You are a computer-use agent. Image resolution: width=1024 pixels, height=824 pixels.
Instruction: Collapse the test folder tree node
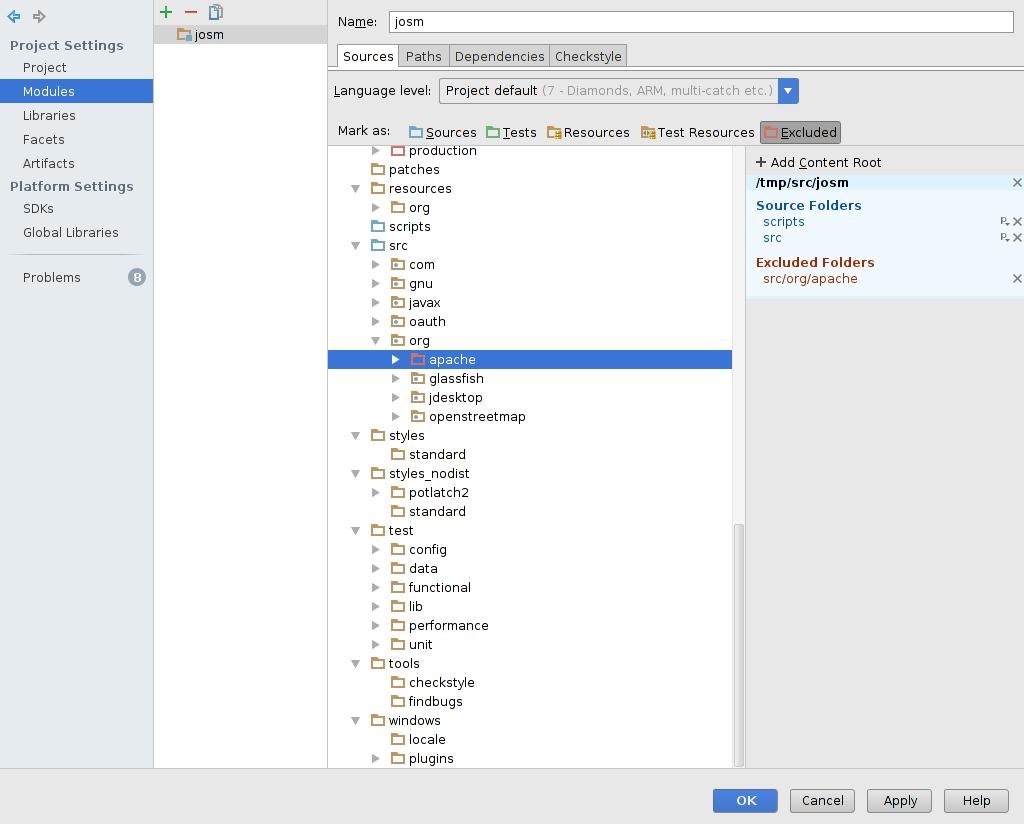[355, 531]
